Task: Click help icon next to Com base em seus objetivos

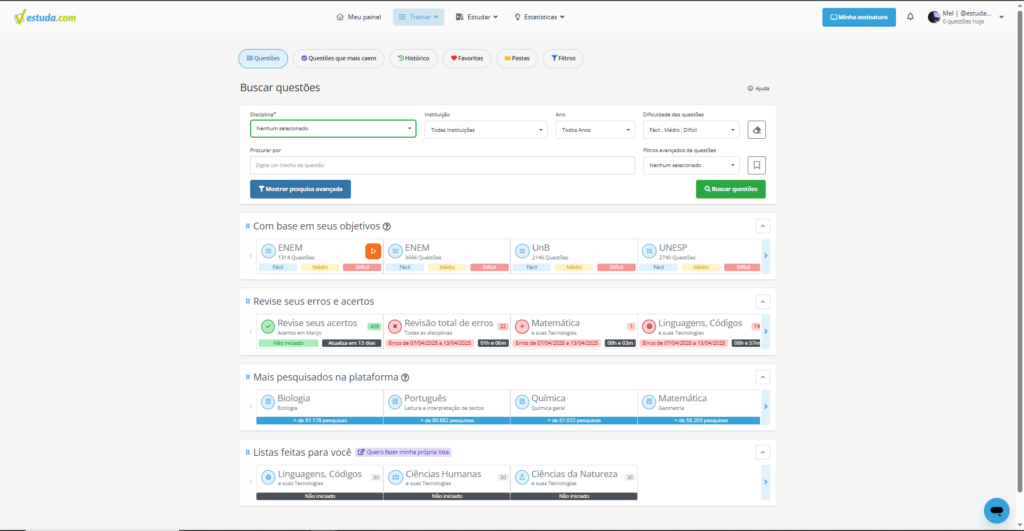Action: [x=387, y=226]
